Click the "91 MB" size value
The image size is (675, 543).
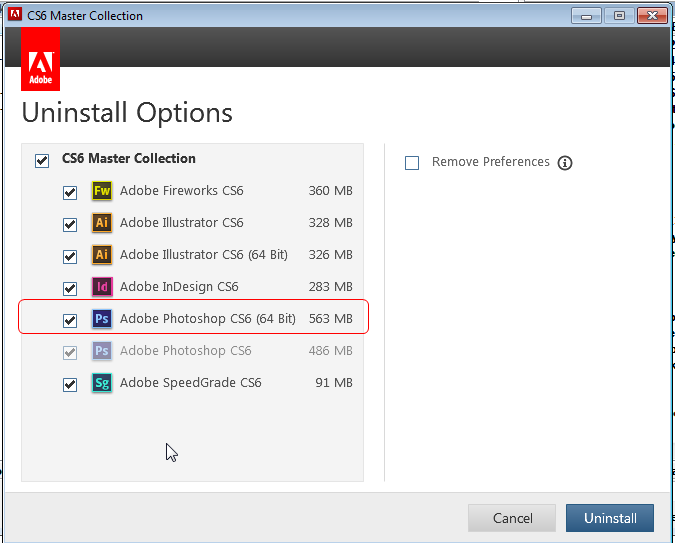click(334, 383)
